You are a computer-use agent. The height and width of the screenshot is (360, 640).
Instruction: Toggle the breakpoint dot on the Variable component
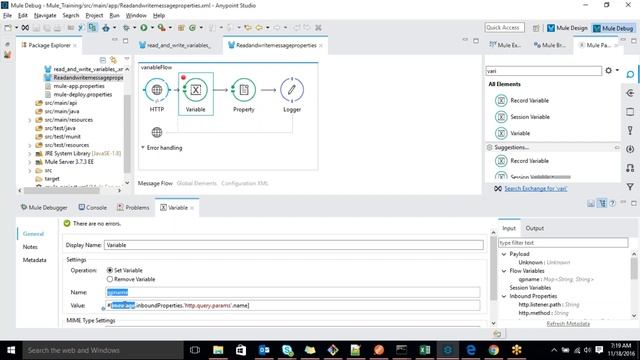[x=183, y=77]
